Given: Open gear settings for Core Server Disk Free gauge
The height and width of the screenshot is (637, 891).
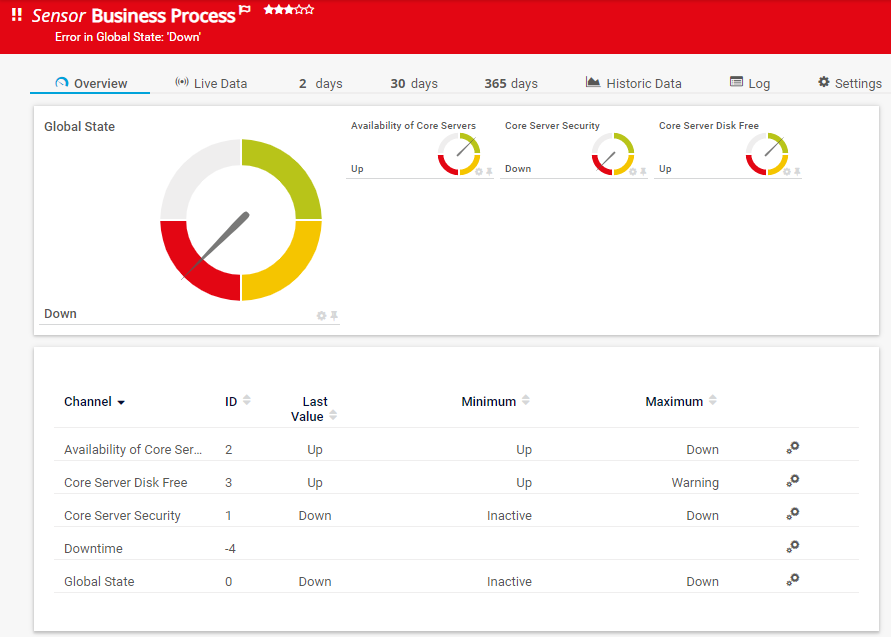Looking at the screenshot, I should [x=787, y=172].
